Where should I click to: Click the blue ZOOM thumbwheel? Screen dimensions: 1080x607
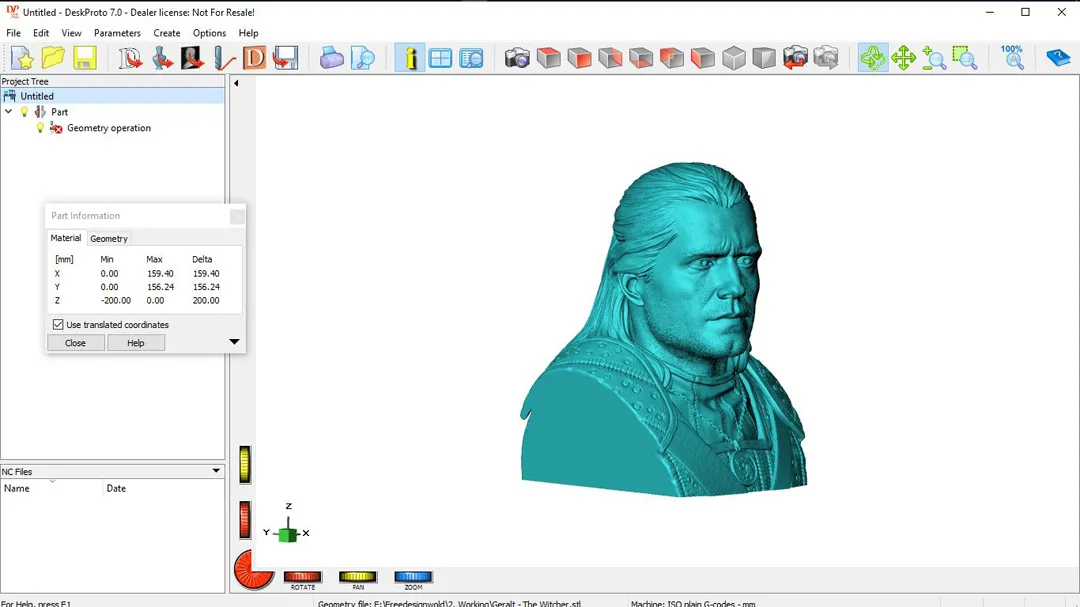tap(413, 577)
